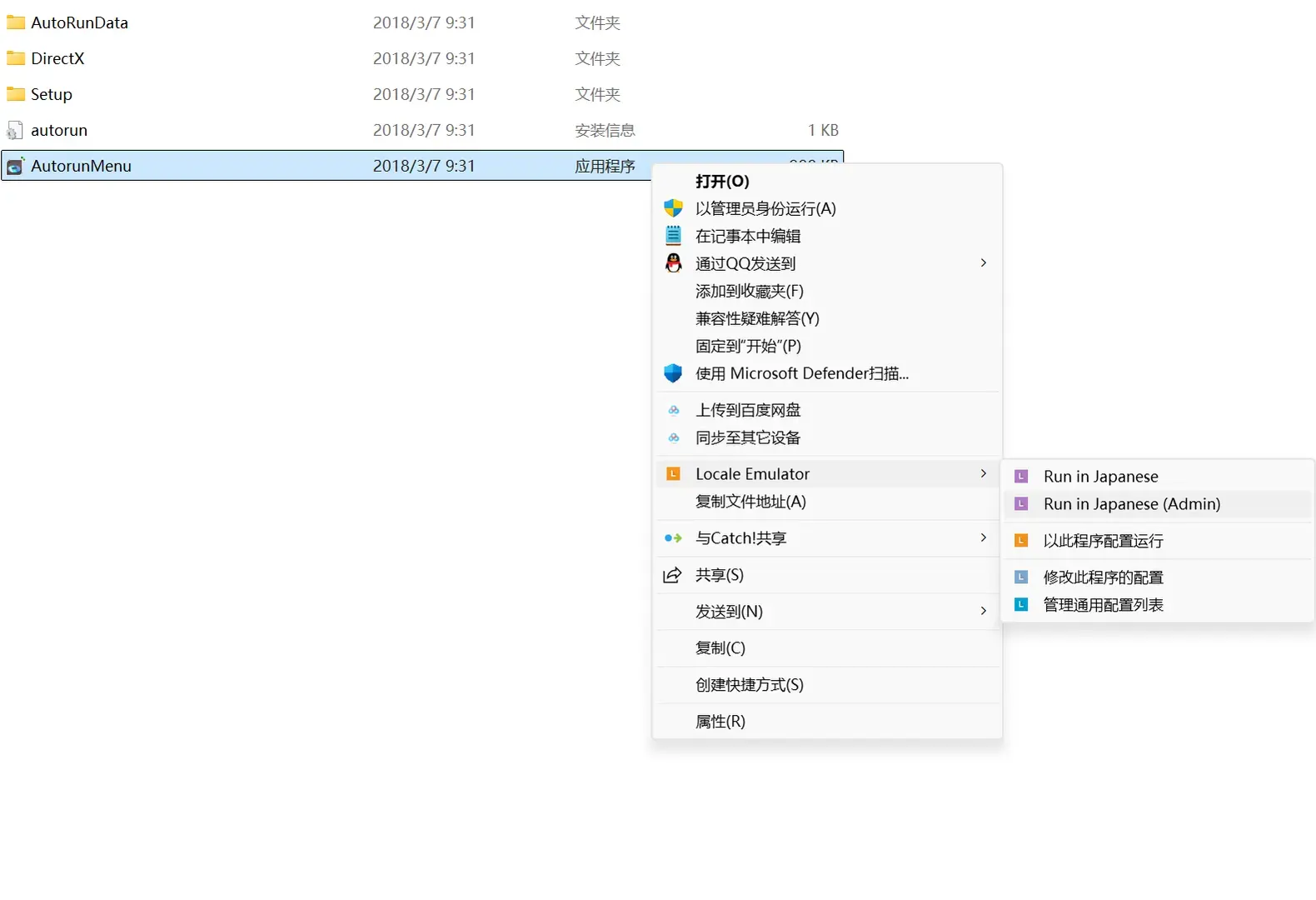1316x900 pixels.
Task: Select 复制文件地址(A)
Action: (827, 502)
